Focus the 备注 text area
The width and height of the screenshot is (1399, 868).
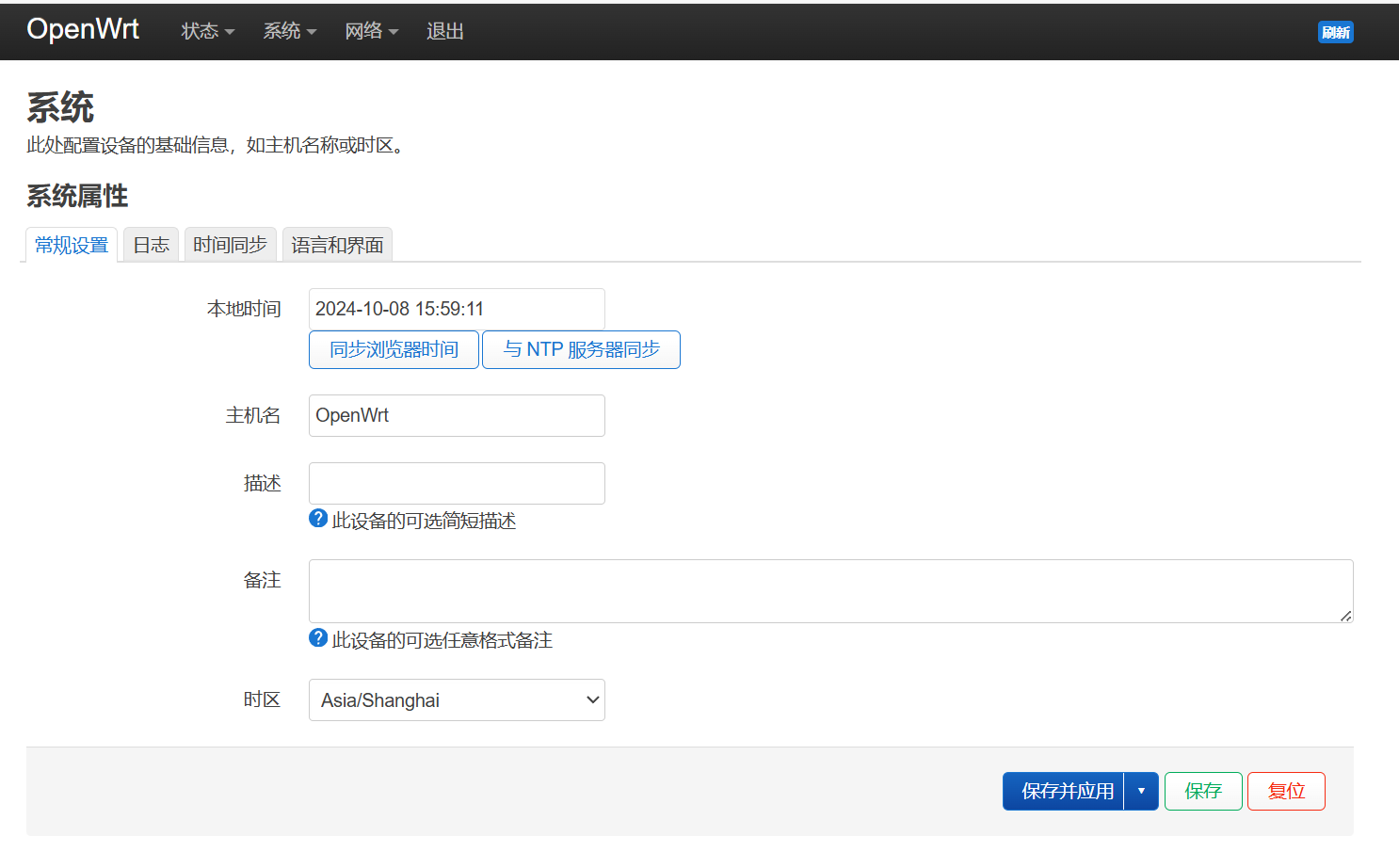pyautogui.click(x=830, y=591)
